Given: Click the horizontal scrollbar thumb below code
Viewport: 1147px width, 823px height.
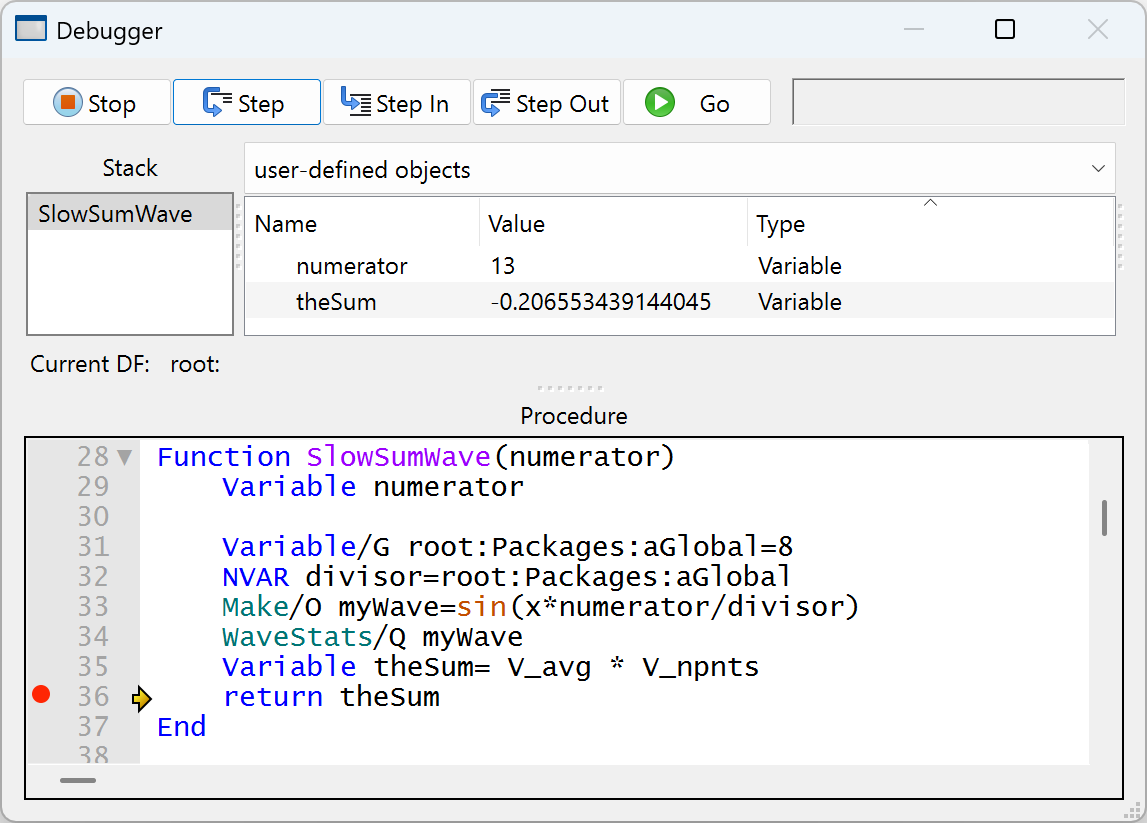Looking at the screenshot, I should (x=78, y=780).
